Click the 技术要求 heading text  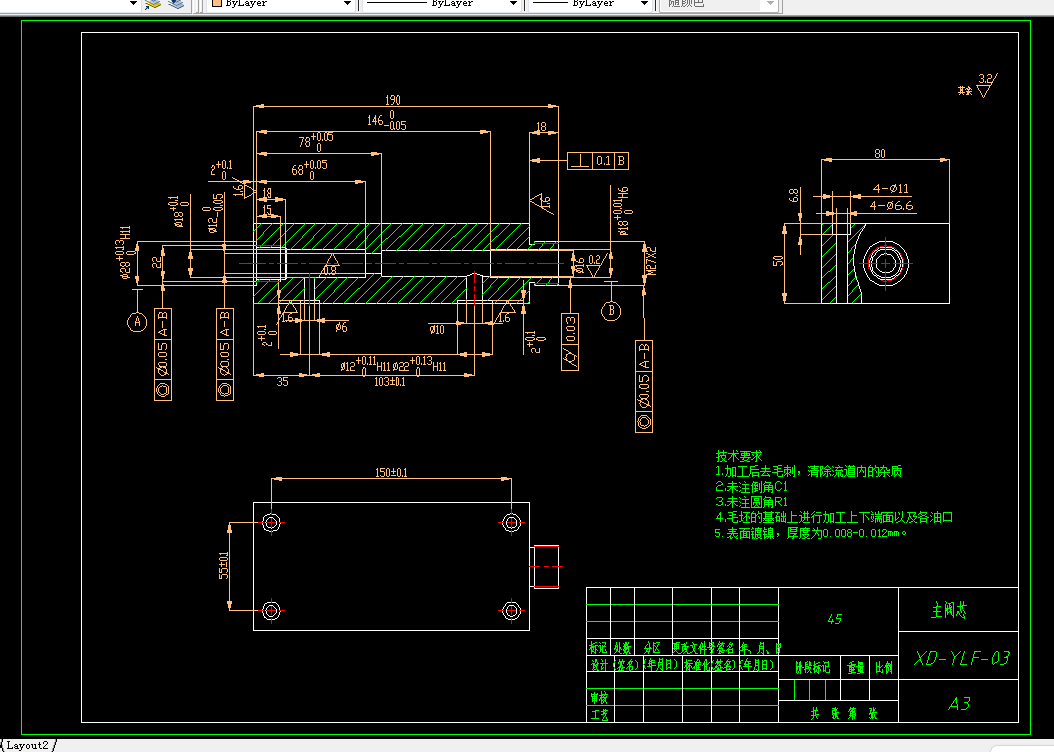coord(739,456)
